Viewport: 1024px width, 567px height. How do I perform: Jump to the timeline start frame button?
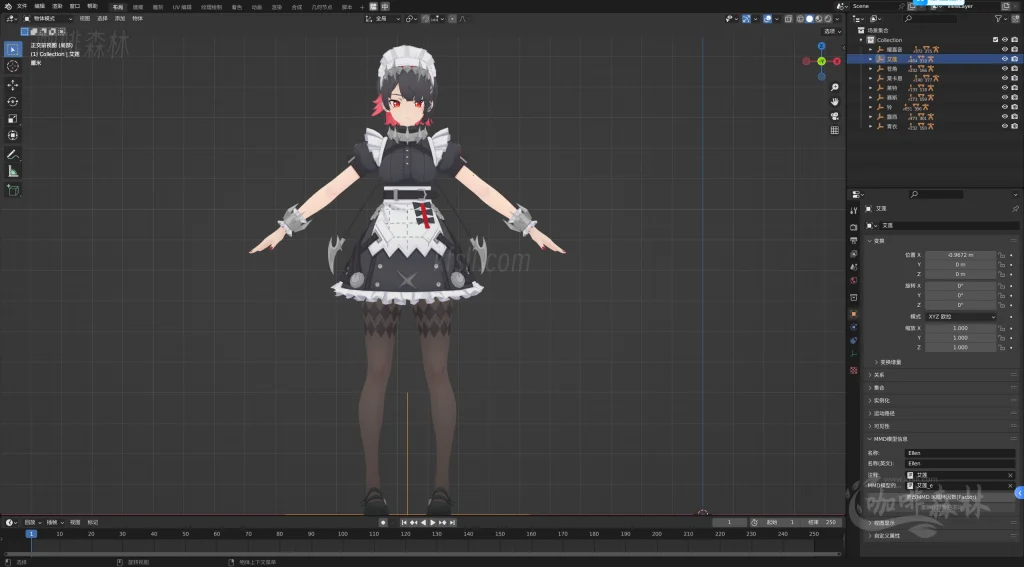click(x=404, y=523)
